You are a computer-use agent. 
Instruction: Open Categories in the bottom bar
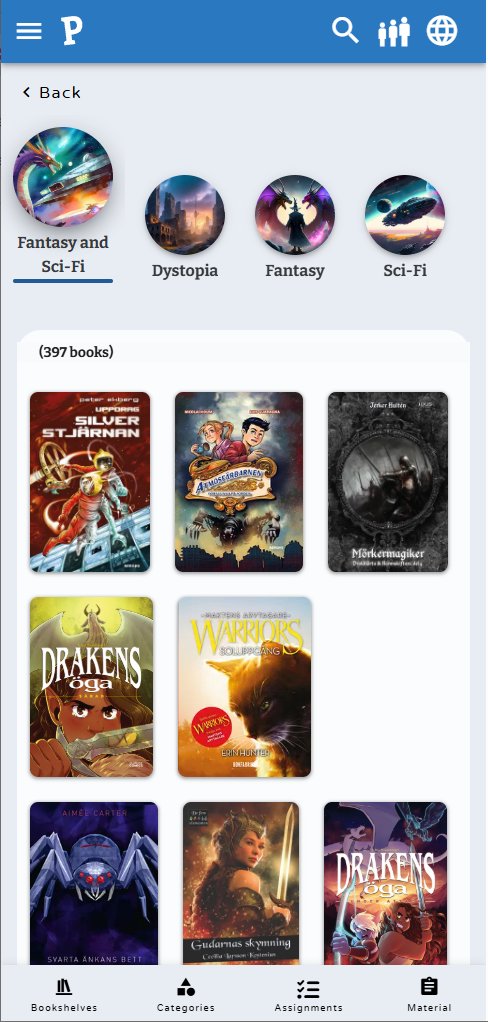186,995
